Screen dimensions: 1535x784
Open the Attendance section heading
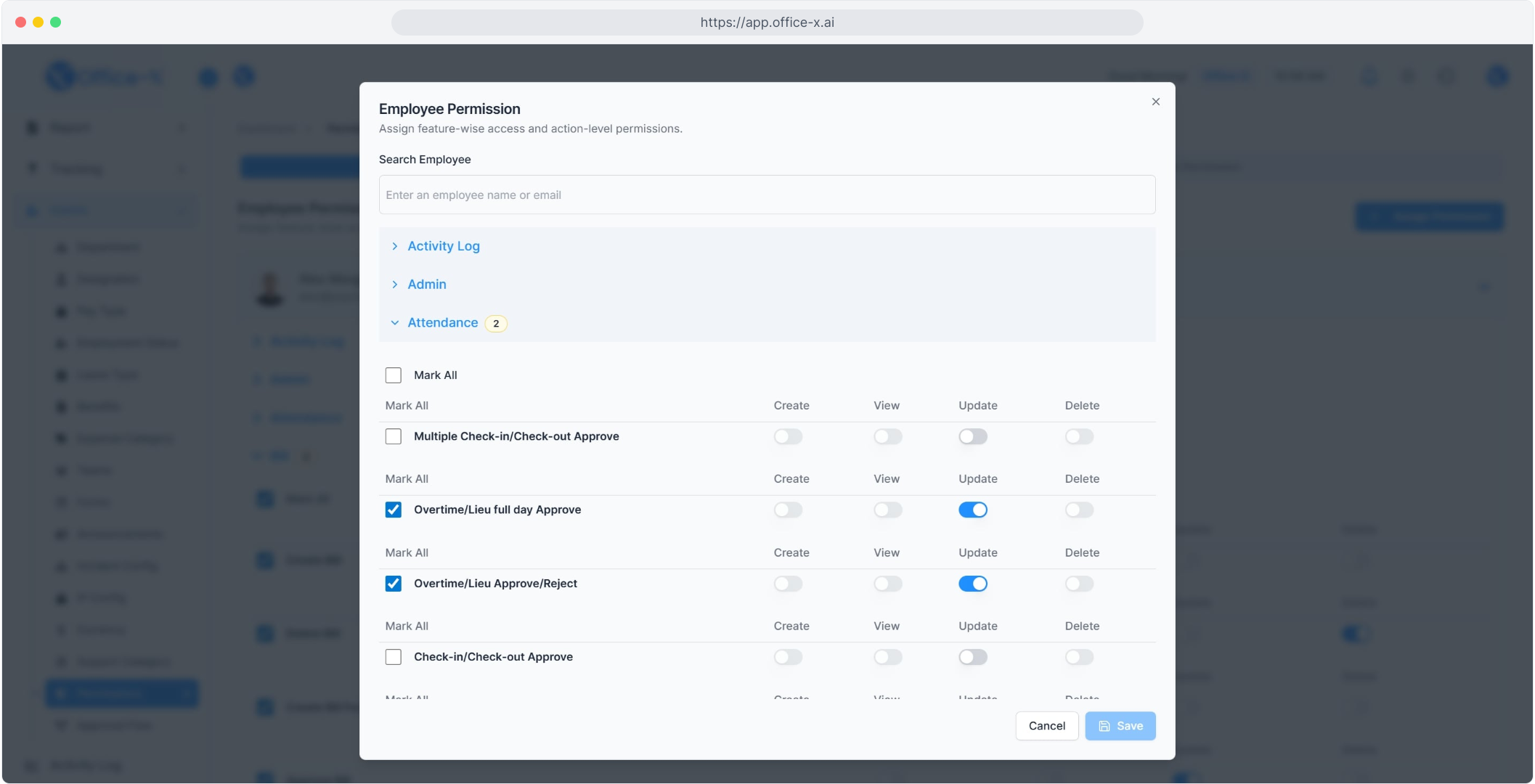[442, 323]
